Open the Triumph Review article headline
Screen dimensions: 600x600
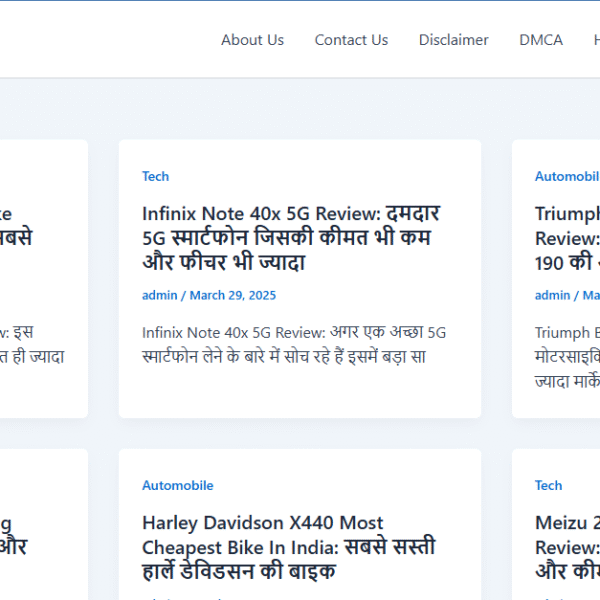(x=567, y=238)
